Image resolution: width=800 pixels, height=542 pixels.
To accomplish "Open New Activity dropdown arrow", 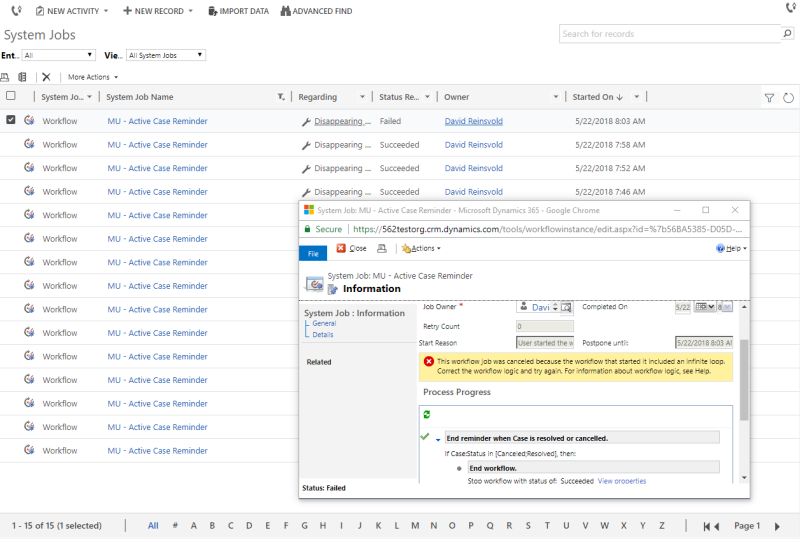I will pos(106,11).
